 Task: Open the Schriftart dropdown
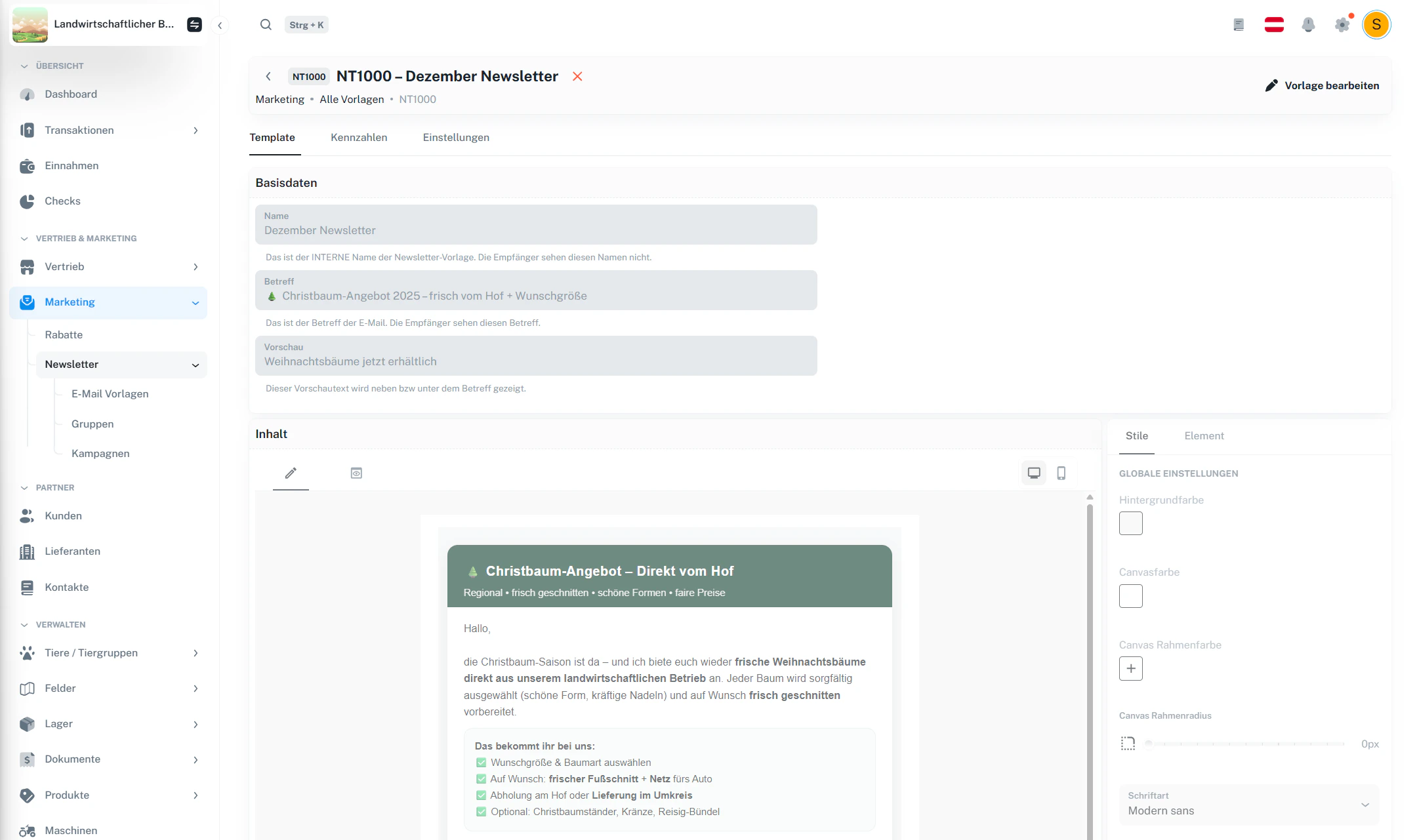pyautogui.click(x=1248, y=805)
